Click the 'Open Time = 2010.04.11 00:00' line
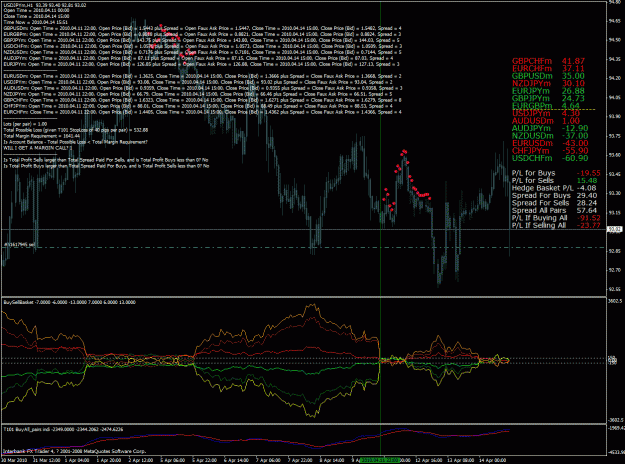Image resolution: width=625 pixels, height=464 pixels. click(36, 10)
